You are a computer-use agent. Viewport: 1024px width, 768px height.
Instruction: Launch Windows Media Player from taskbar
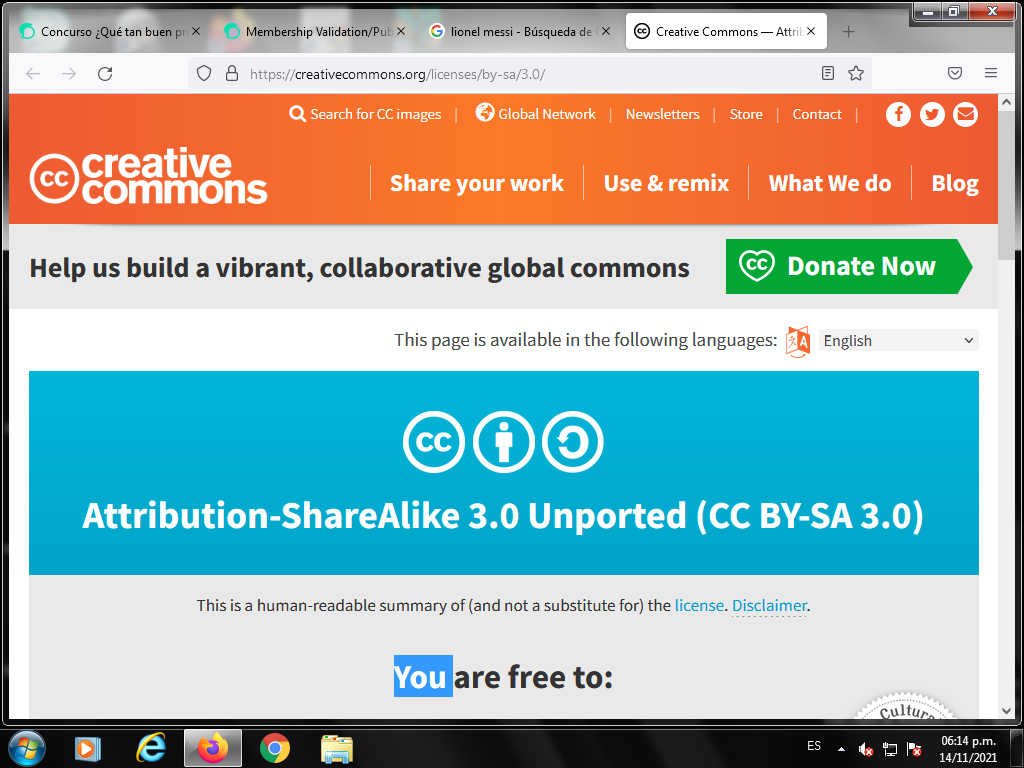click(88, 748)
